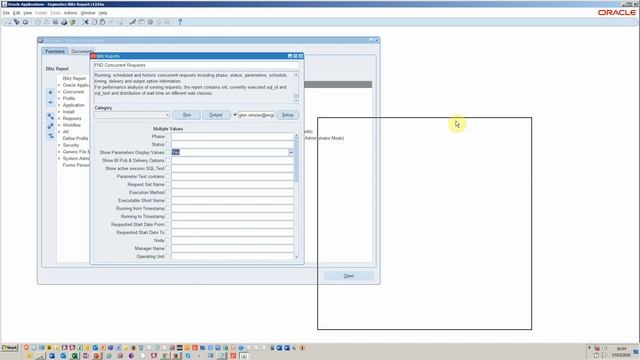The height and width of the screenshot is (360, 640).
Task: Switch to the Functions tab
Action: (x=55, y=51)
